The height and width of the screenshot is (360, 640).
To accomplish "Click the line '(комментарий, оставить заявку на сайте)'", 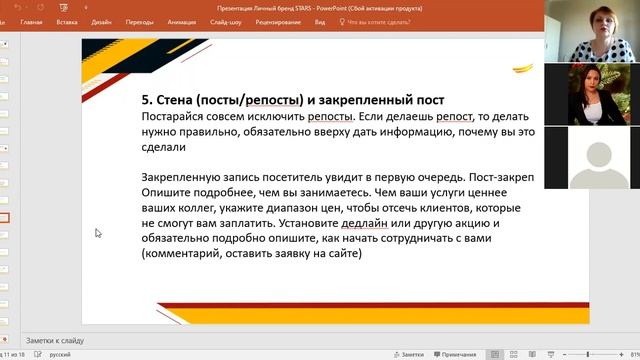I will [251, 253].
